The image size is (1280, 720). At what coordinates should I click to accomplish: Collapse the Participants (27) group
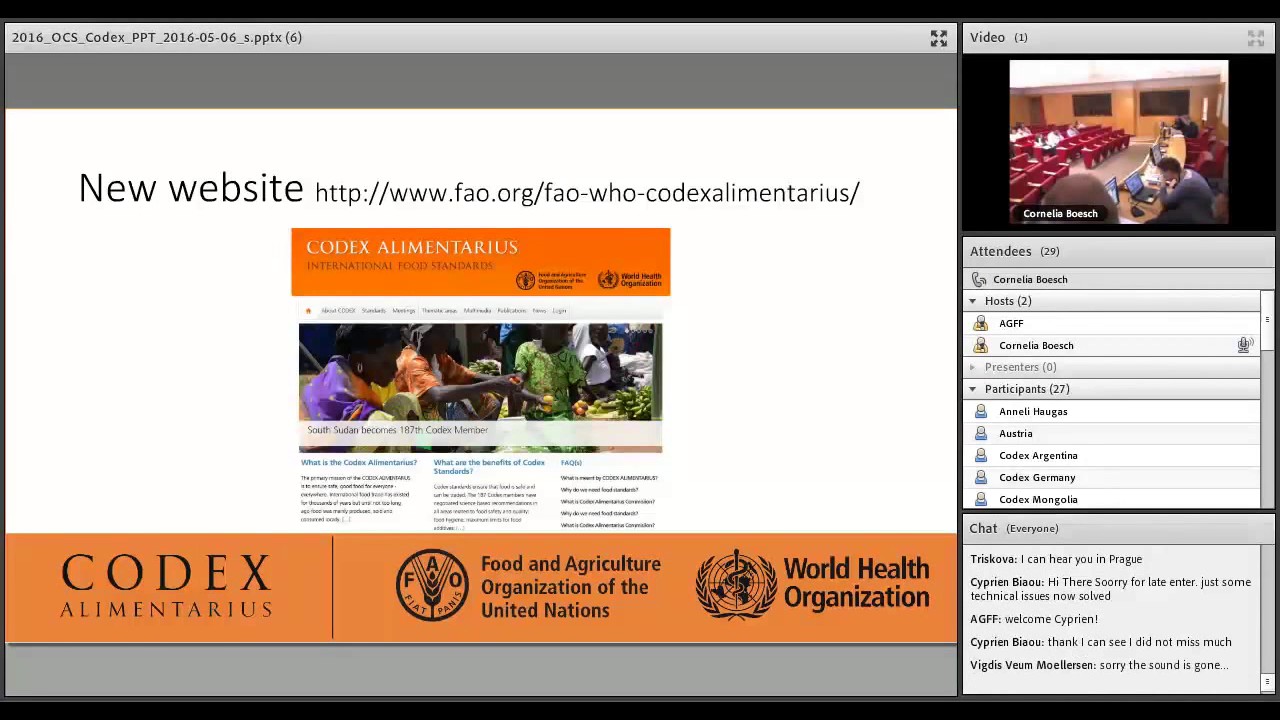coord(972,389)
